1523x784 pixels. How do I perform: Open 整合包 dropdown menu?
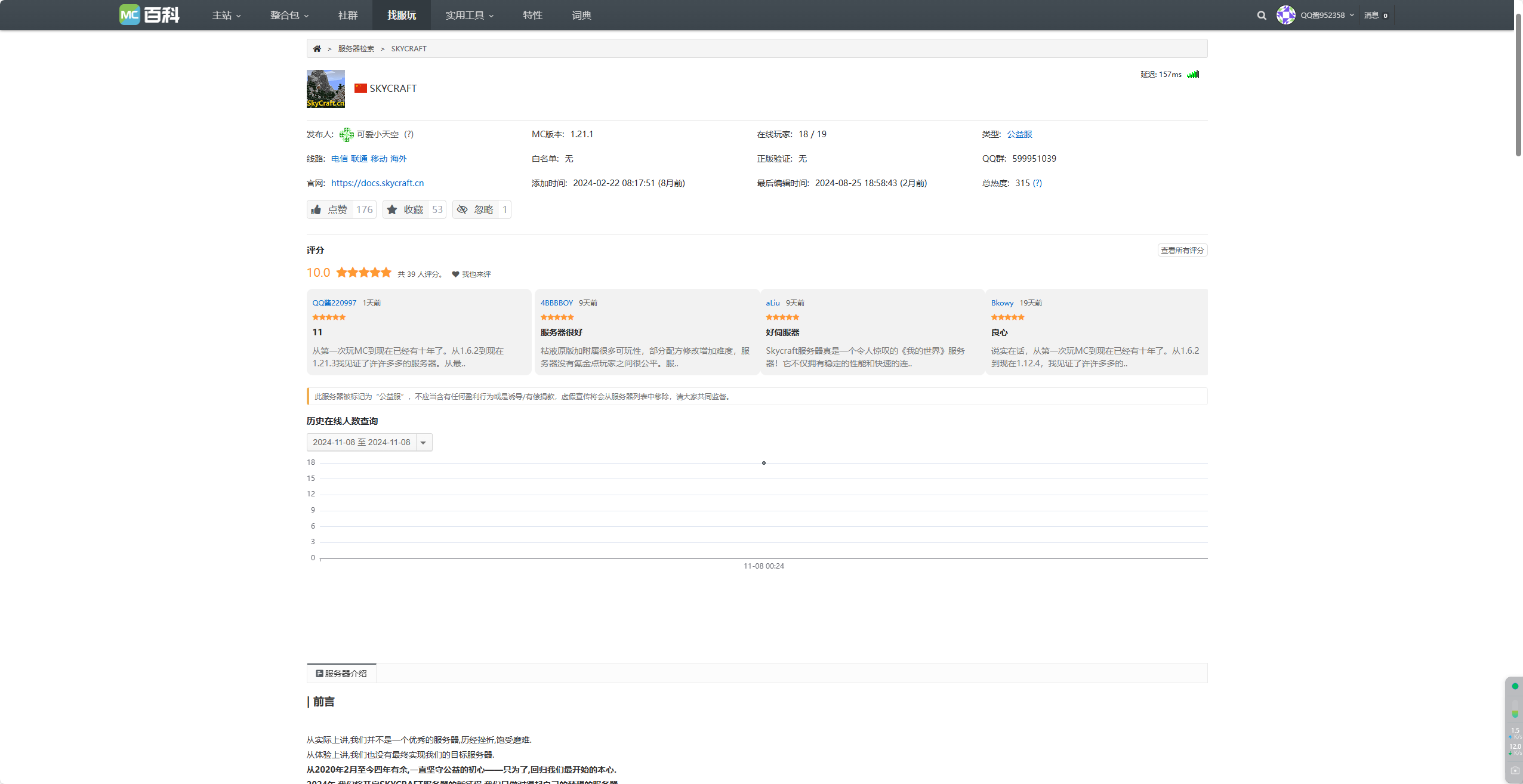pos(289,15)
